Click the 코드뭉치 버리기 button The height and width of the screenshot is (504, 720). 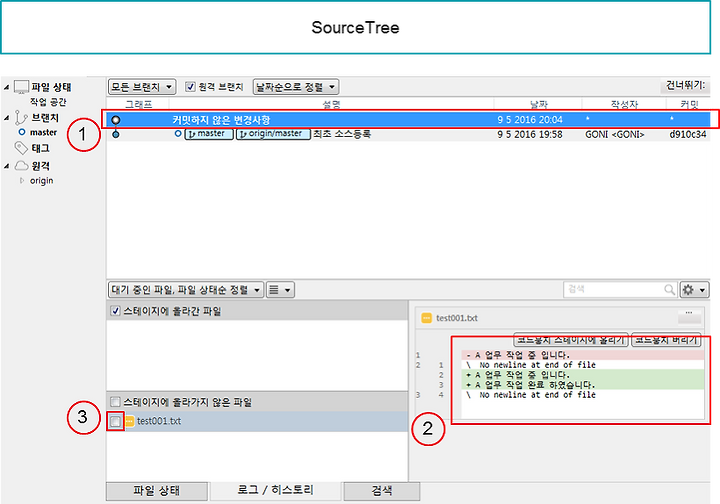(x=666, y=340)
